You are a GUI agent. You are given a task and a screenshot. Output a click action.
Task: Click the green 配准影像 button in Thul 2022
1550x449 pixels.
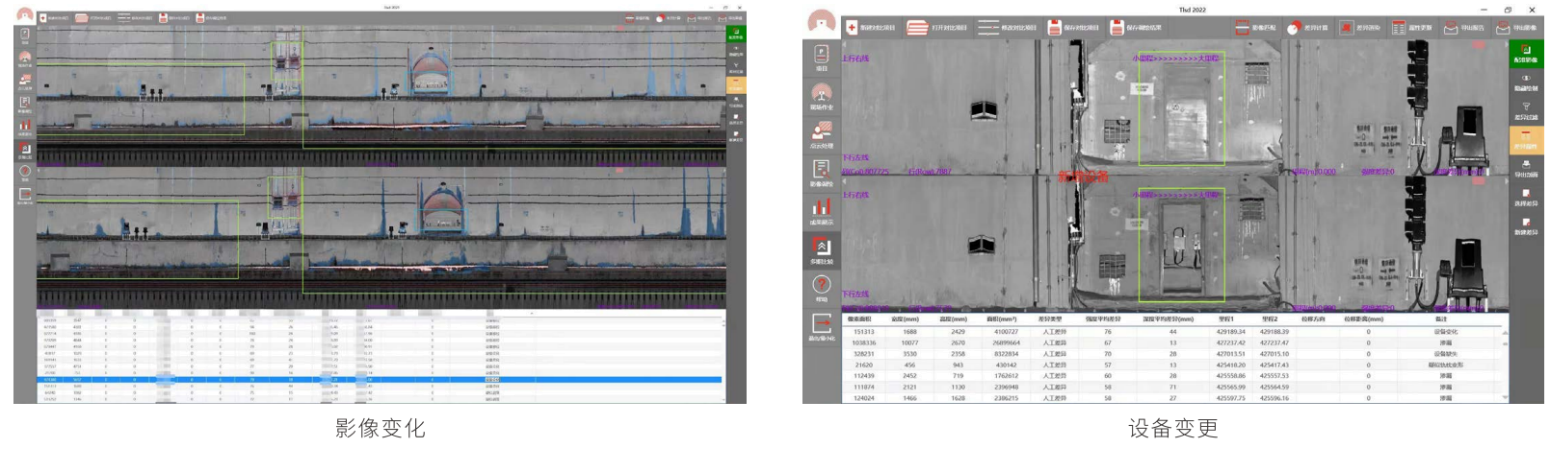pos(1525,54)
